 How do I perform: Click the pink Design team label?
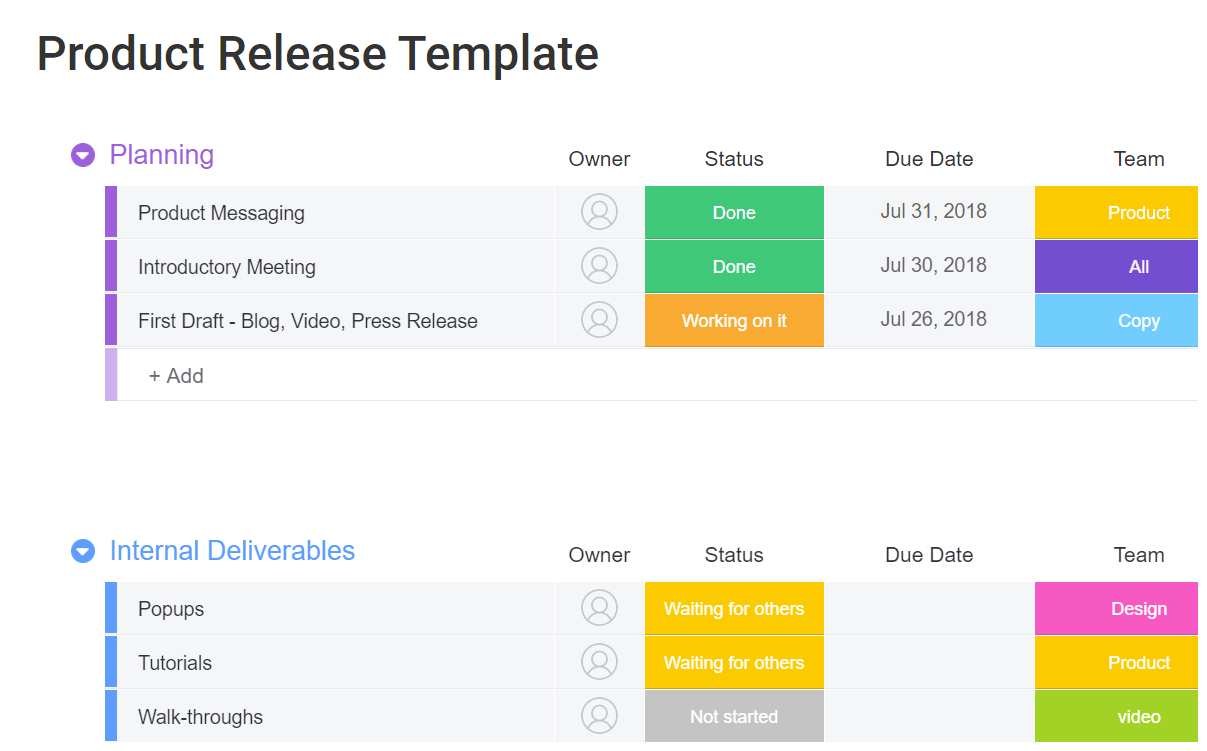(1116, 609)
